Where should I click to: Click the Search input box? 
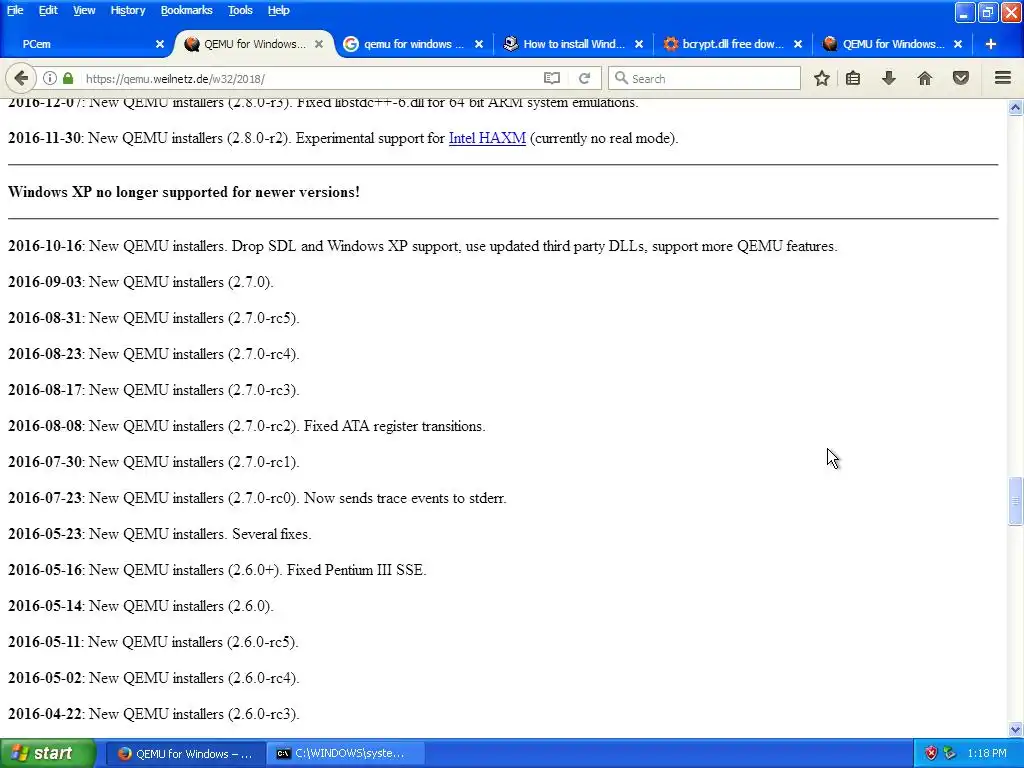coord(704,78)
